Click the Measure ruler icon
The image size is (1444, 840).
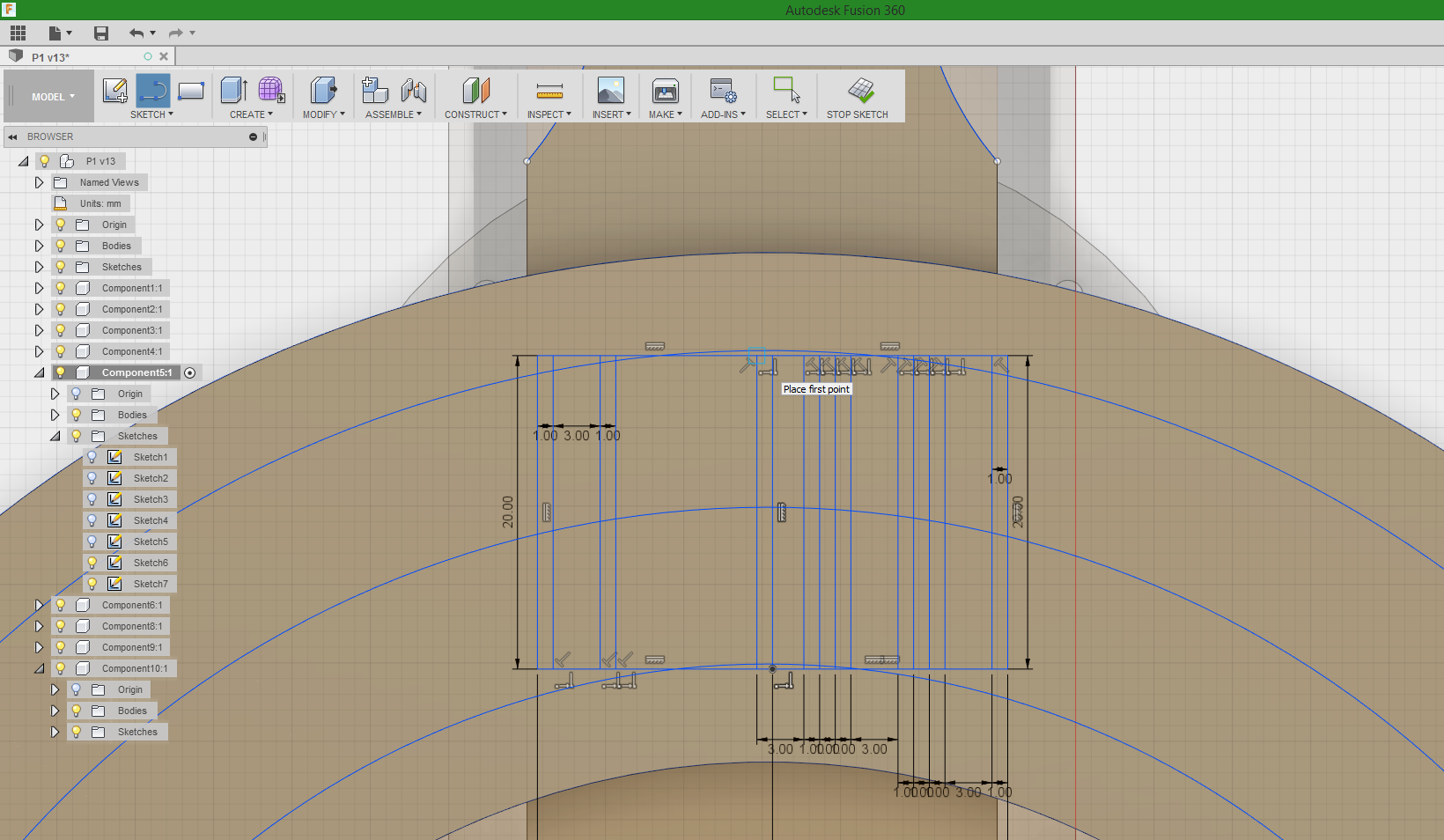click(549, 90)
